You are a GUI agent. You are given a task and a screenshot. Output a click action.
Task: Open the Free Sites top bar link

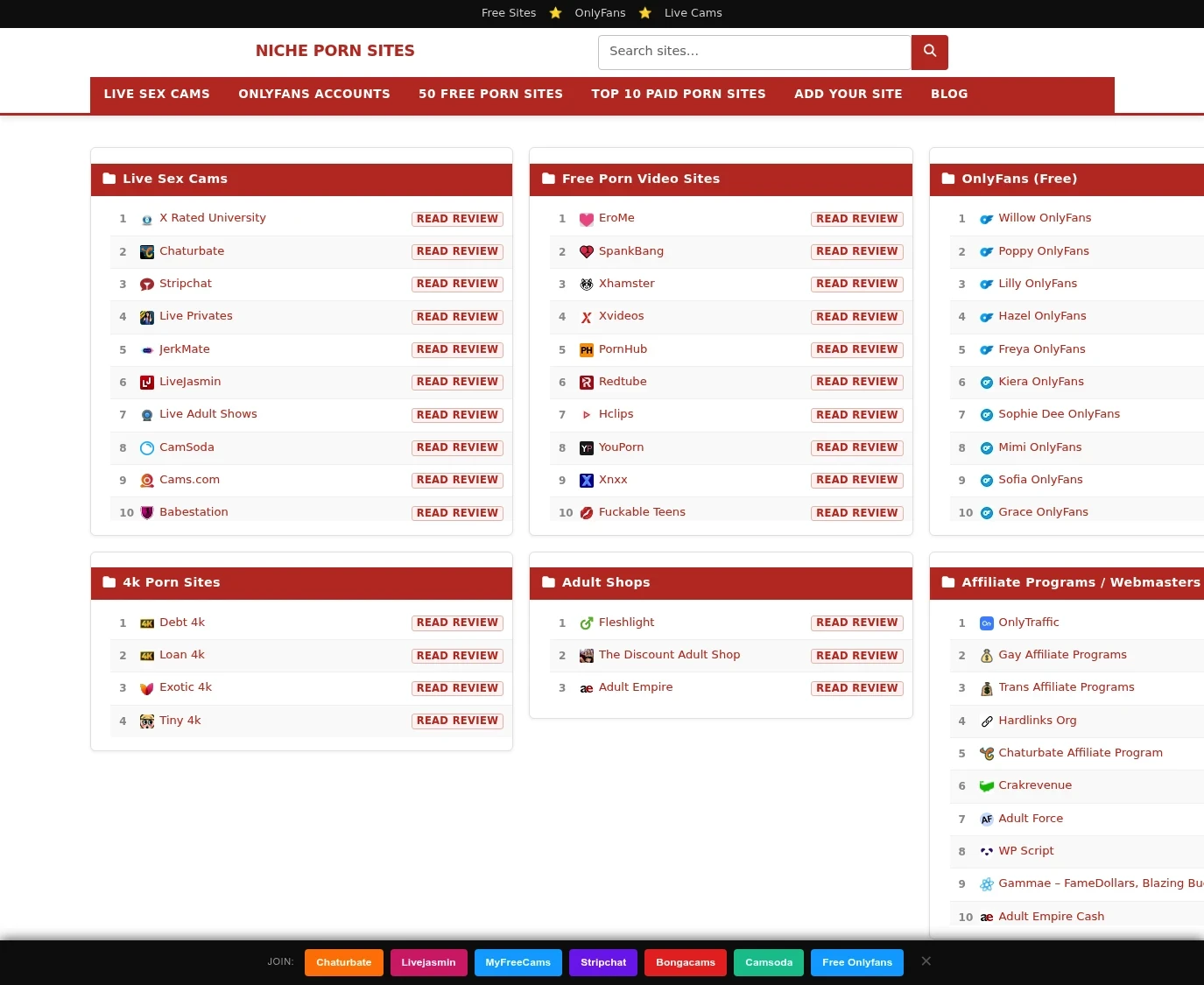coord(509,13)
